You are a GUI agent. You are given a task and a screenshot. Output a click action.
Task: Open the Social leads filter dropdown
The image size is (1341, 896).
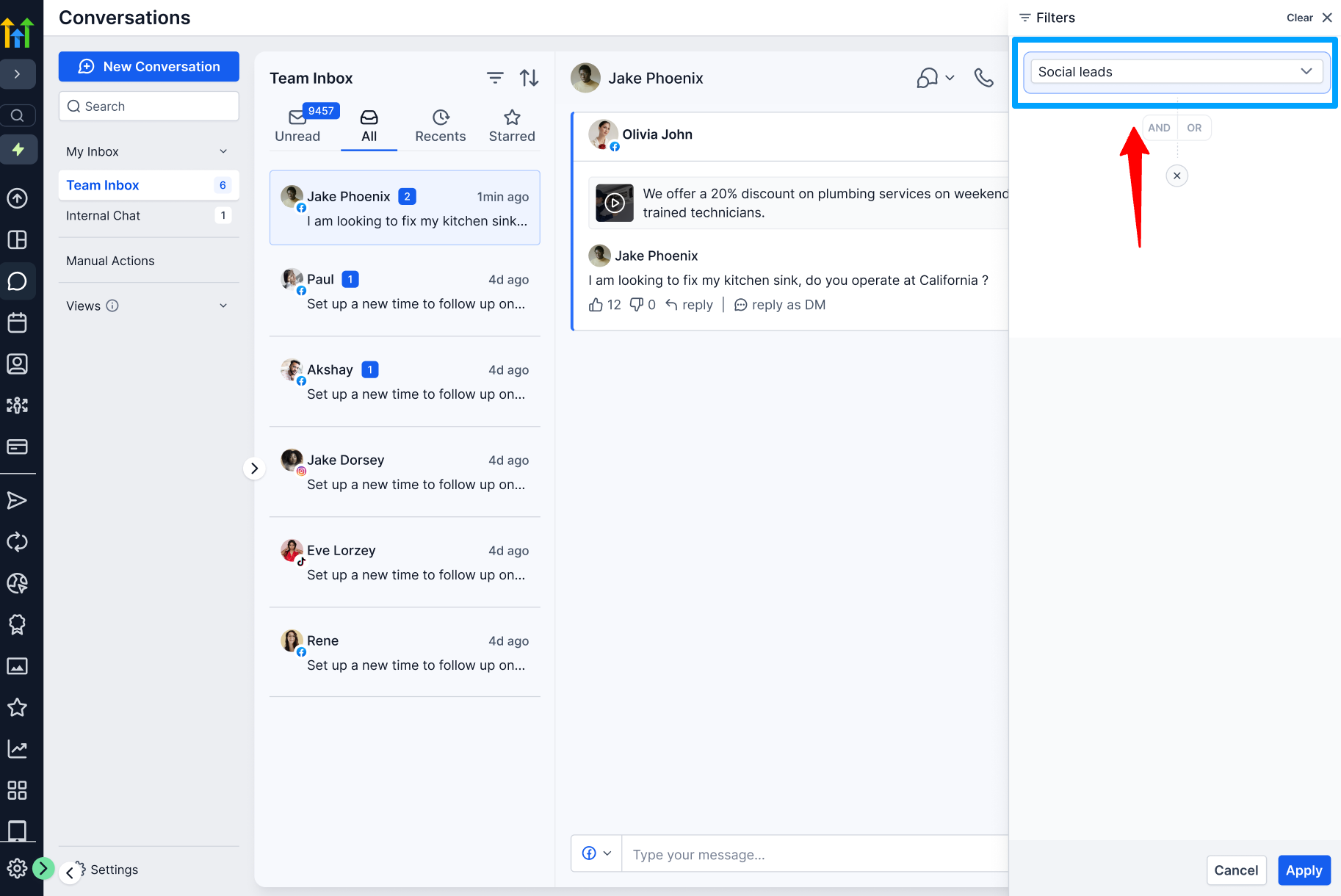tap(1176, 72)
